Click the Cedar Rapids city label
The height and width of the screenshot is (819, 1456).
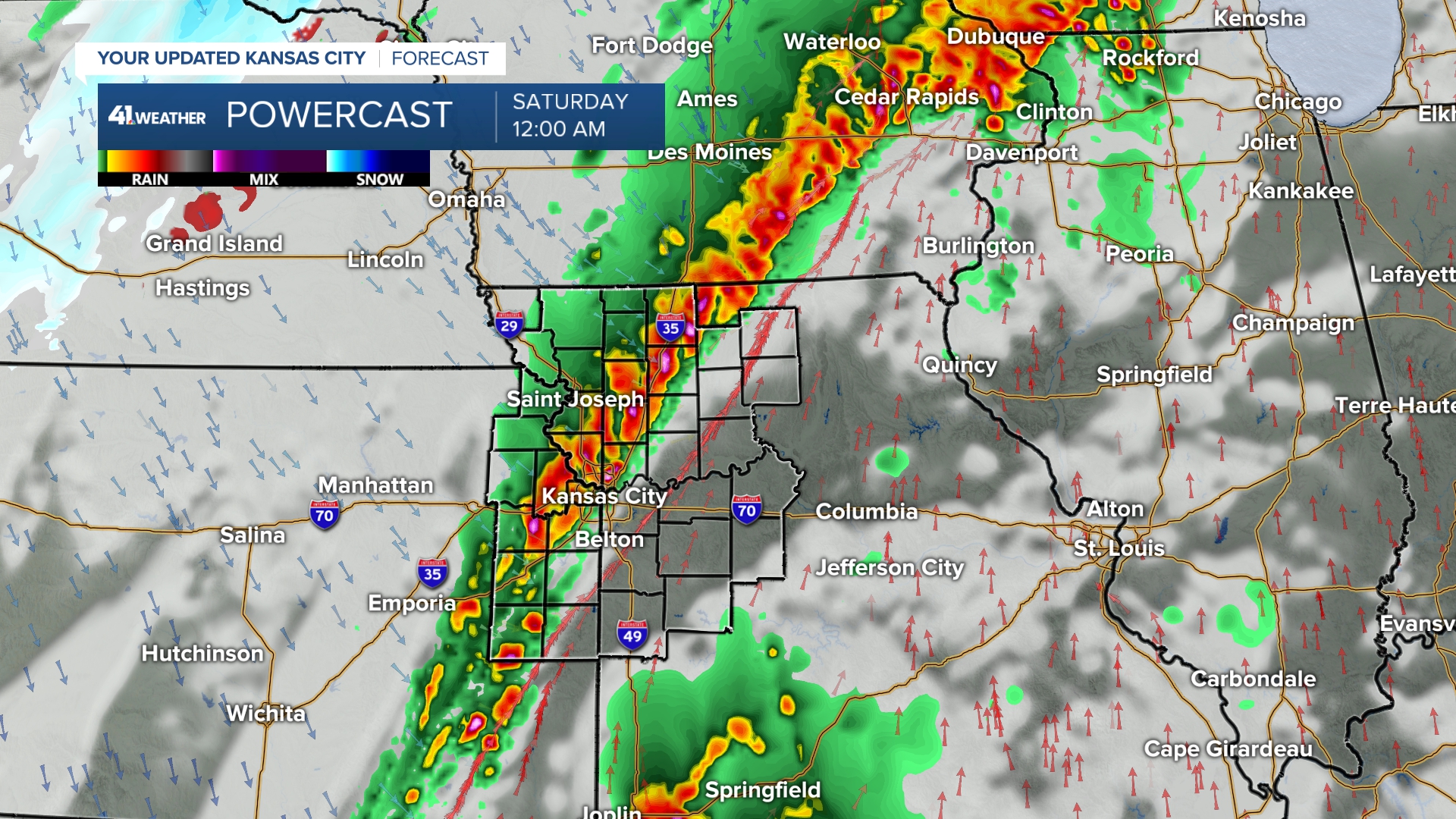pyautogui.click(x=906, y=97)
